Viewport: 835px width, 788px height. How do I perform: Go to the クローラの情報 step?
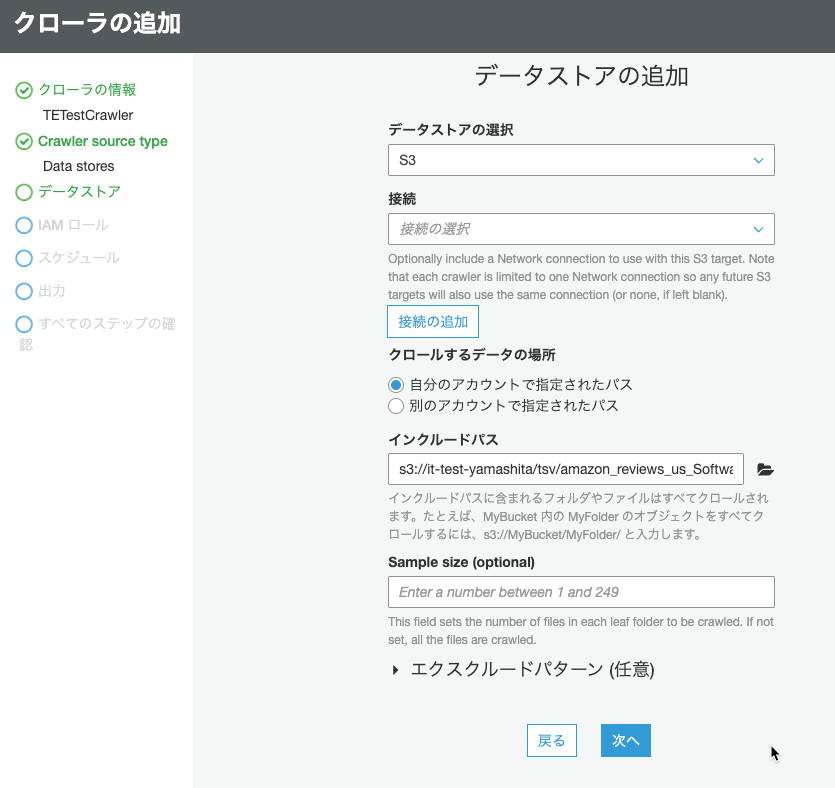click(x=87, y=89)
